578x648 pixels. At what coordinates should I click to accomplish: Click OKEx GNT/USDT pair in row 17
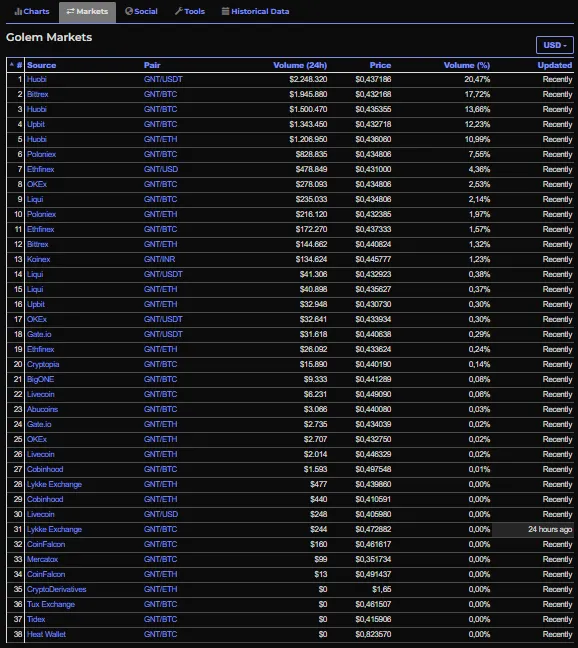pyautogui.click(x=163, y=319)
